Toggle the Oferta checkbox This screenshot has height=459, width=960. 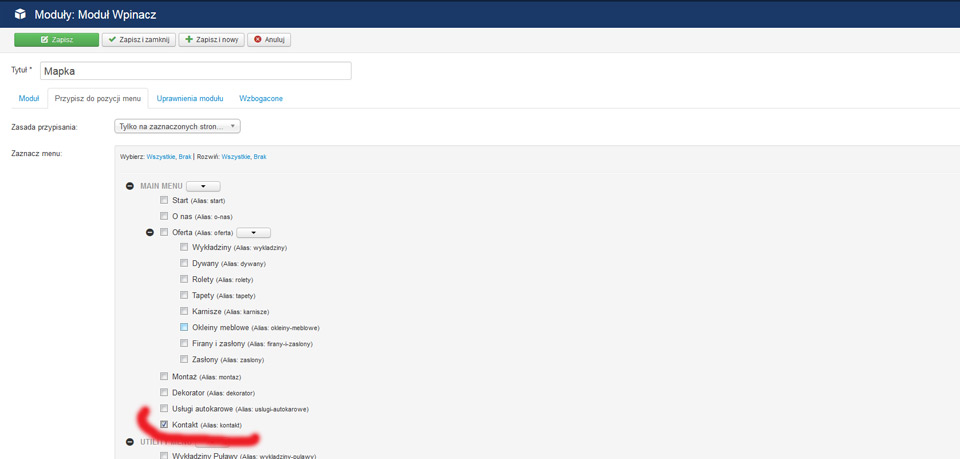click(x=164, y=232)
